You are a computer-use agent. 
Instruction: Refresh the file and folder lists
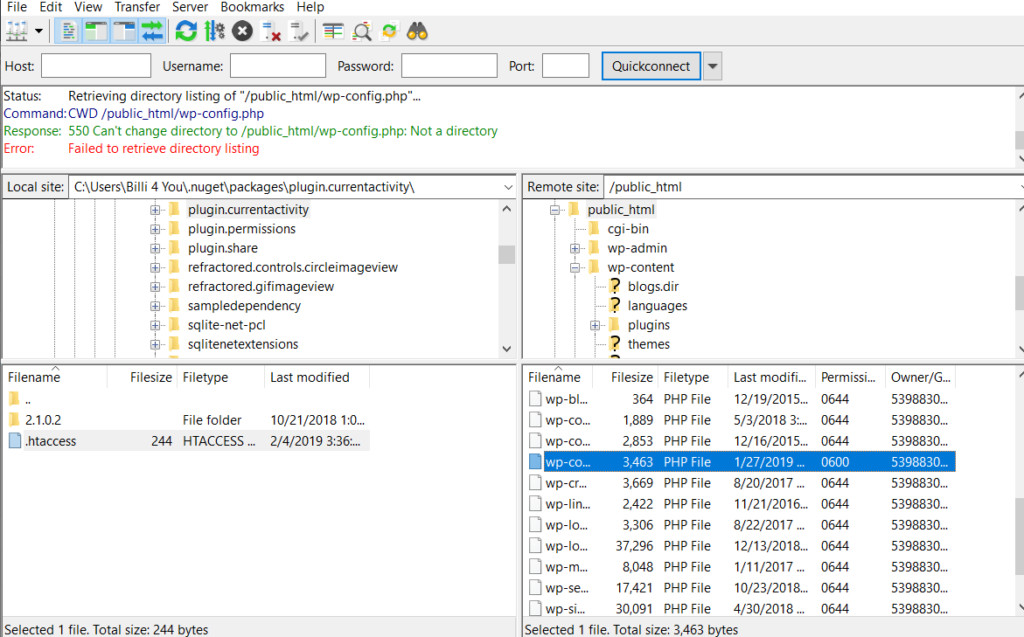(x=186, y=31)
